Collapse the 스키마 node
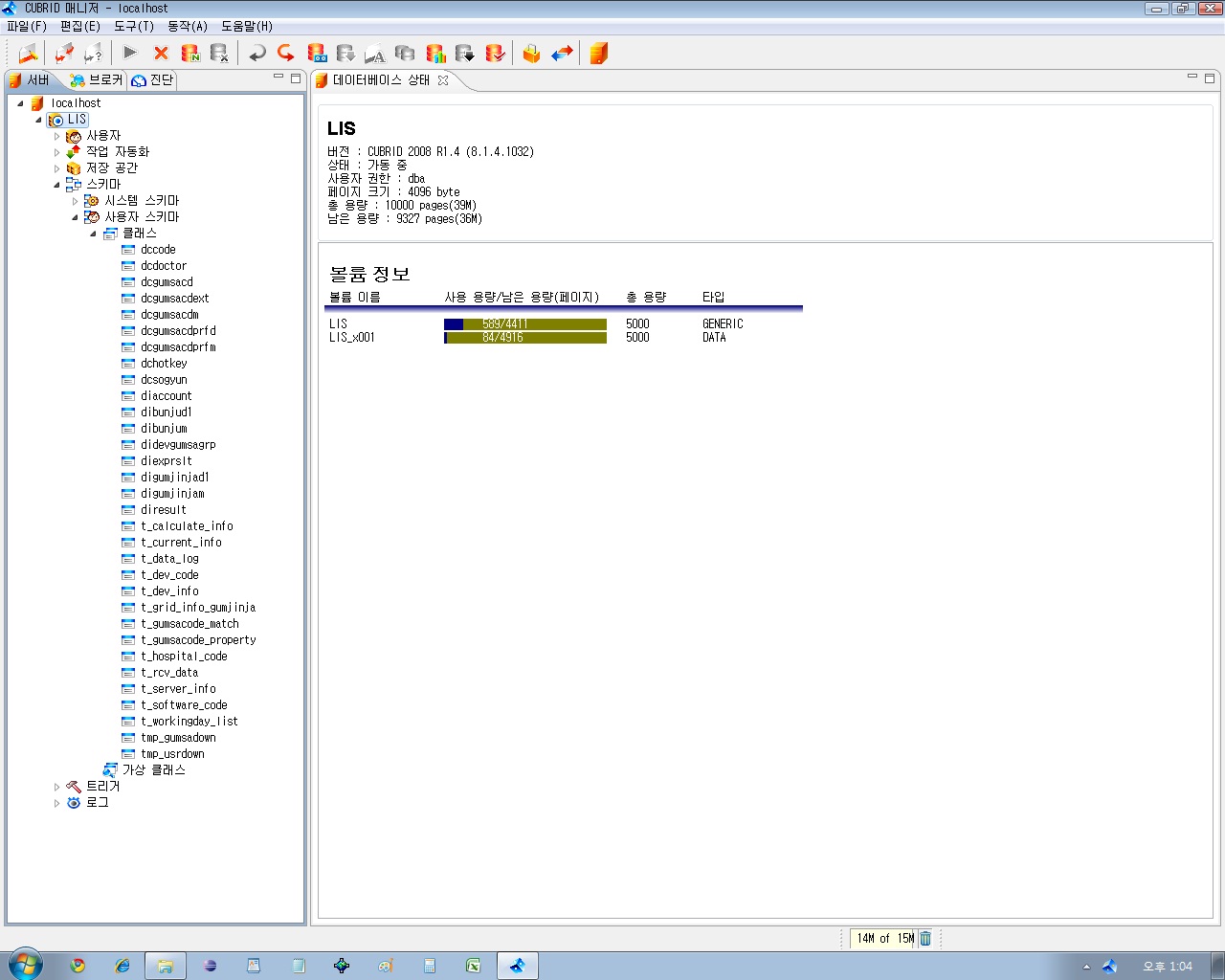This screenshot has width=1225, height=980. (56, 185)
